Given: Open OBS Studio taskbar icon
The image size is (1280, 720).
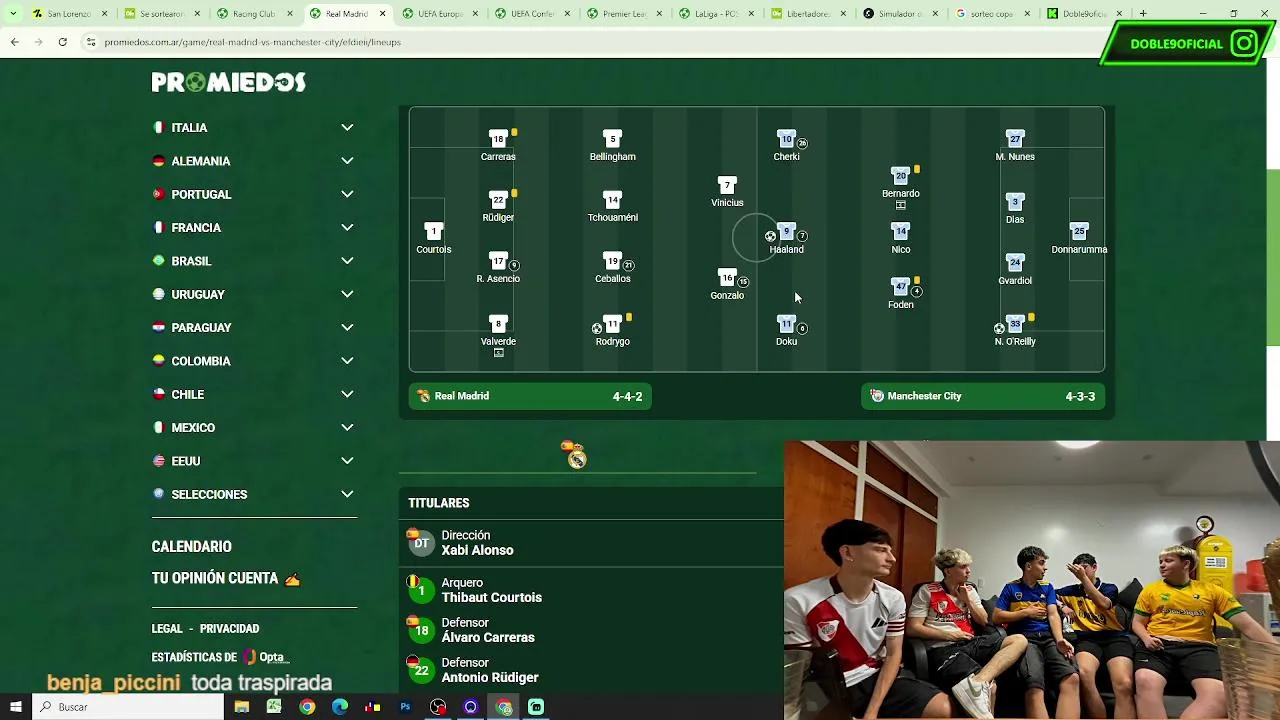Looking at the screenshot, I should click(x=438, y=707).
